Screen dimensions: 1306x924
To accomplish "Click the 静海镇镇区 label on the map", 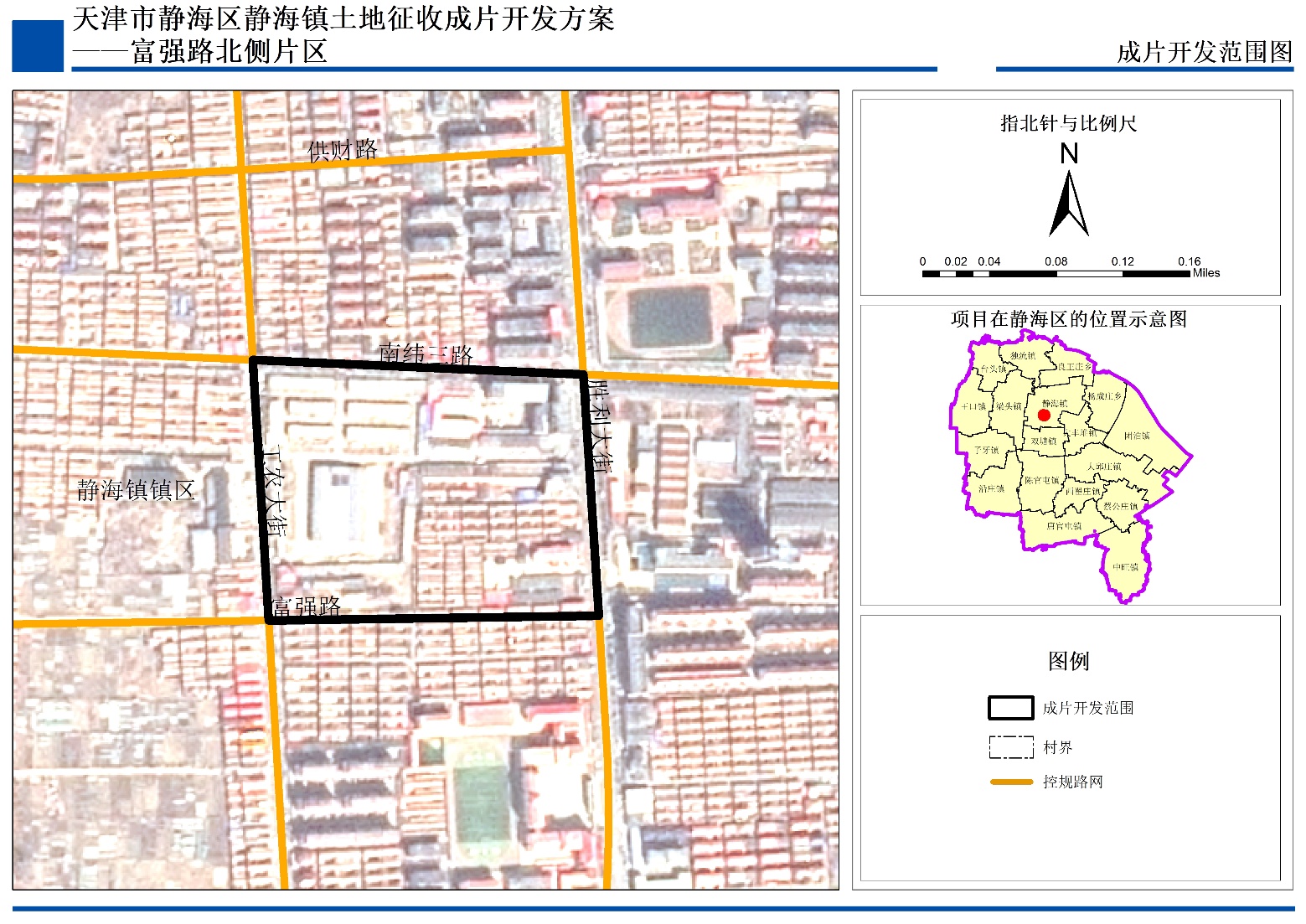I will [136, 490].
